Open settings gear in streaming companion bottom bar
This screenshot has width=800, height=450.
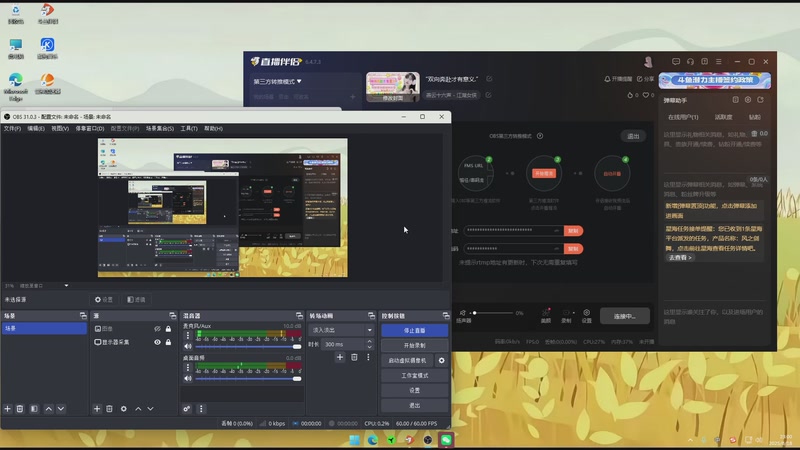(587, 315)
